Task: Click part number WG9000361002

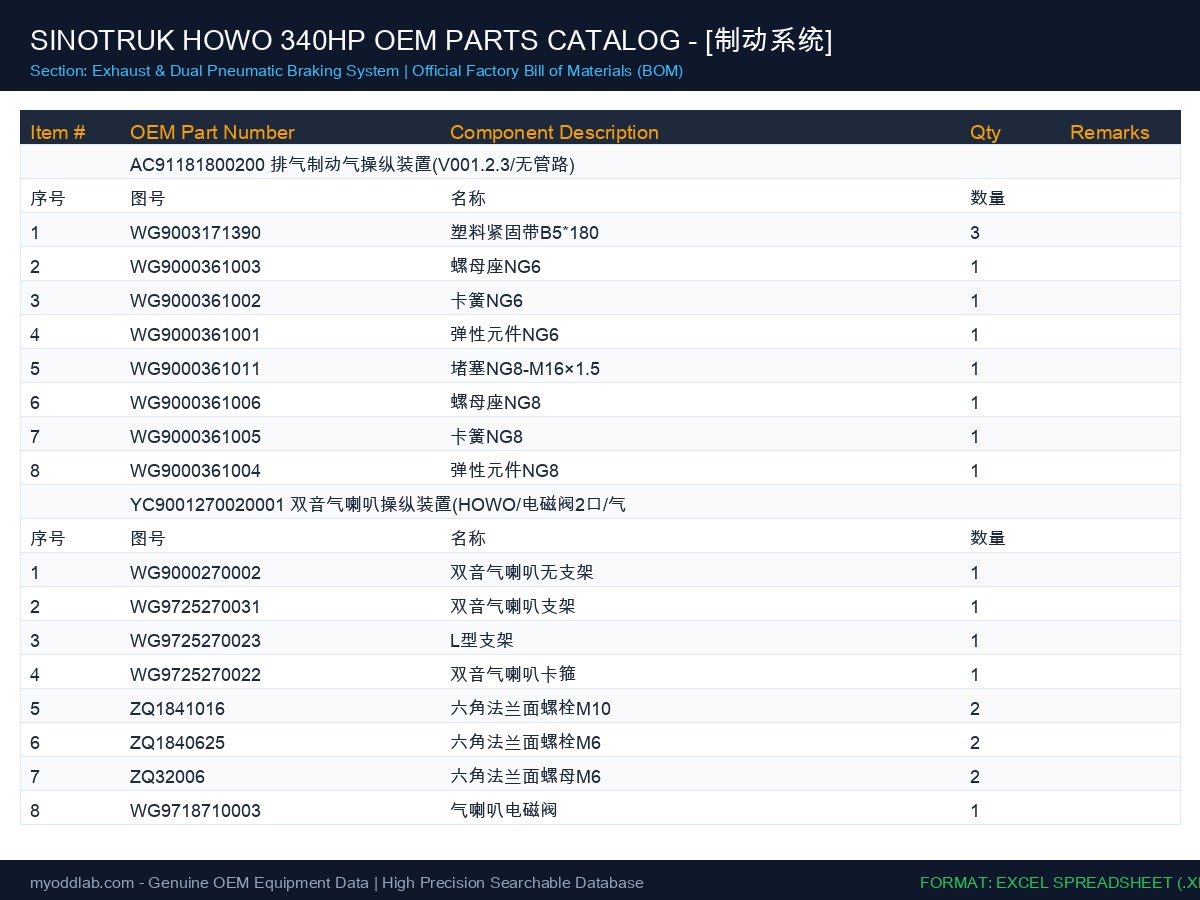Action: tap(195, 301)
